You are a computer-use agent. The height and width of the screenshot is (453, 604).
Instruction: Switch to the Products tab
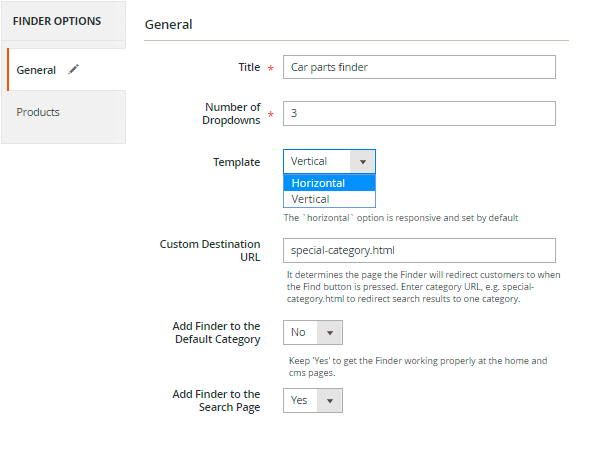point(38,112)
